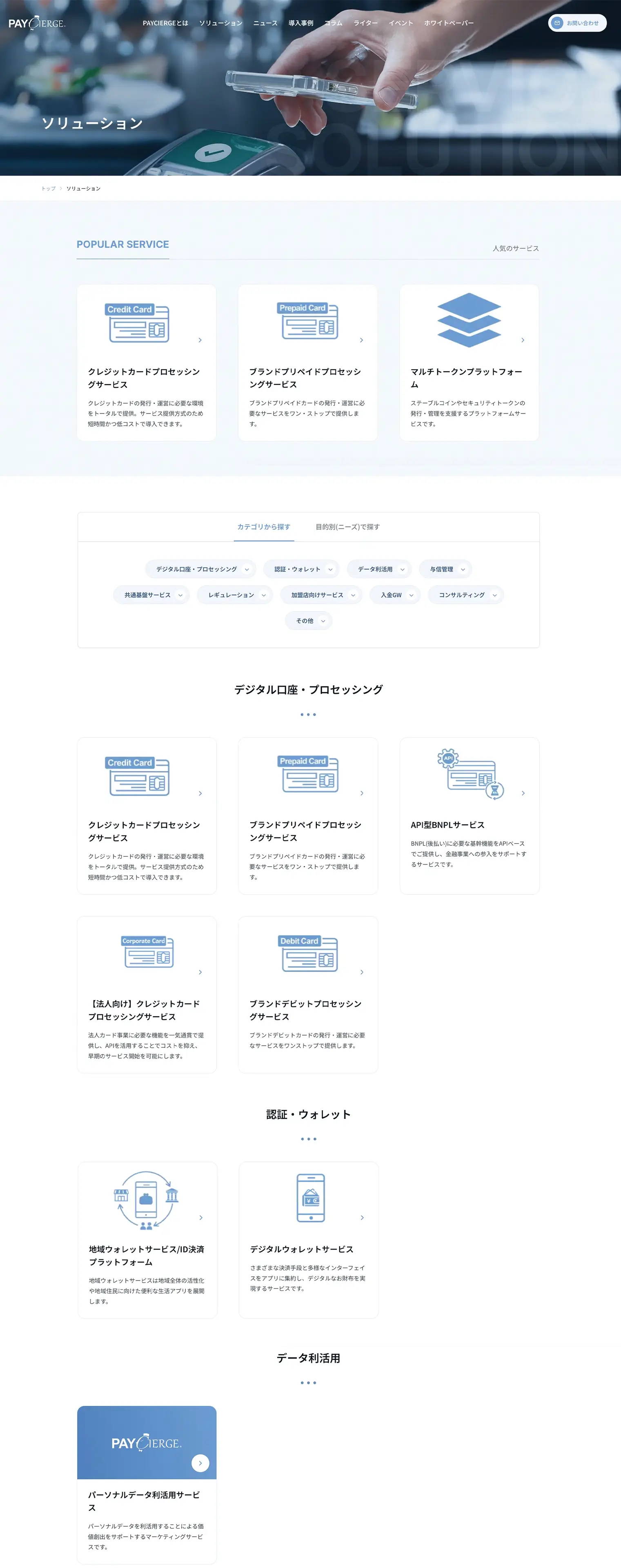Click the API BNPL card icon
Screen dimensions: 621x1568
pyautogui.click(x=471, y=774)
